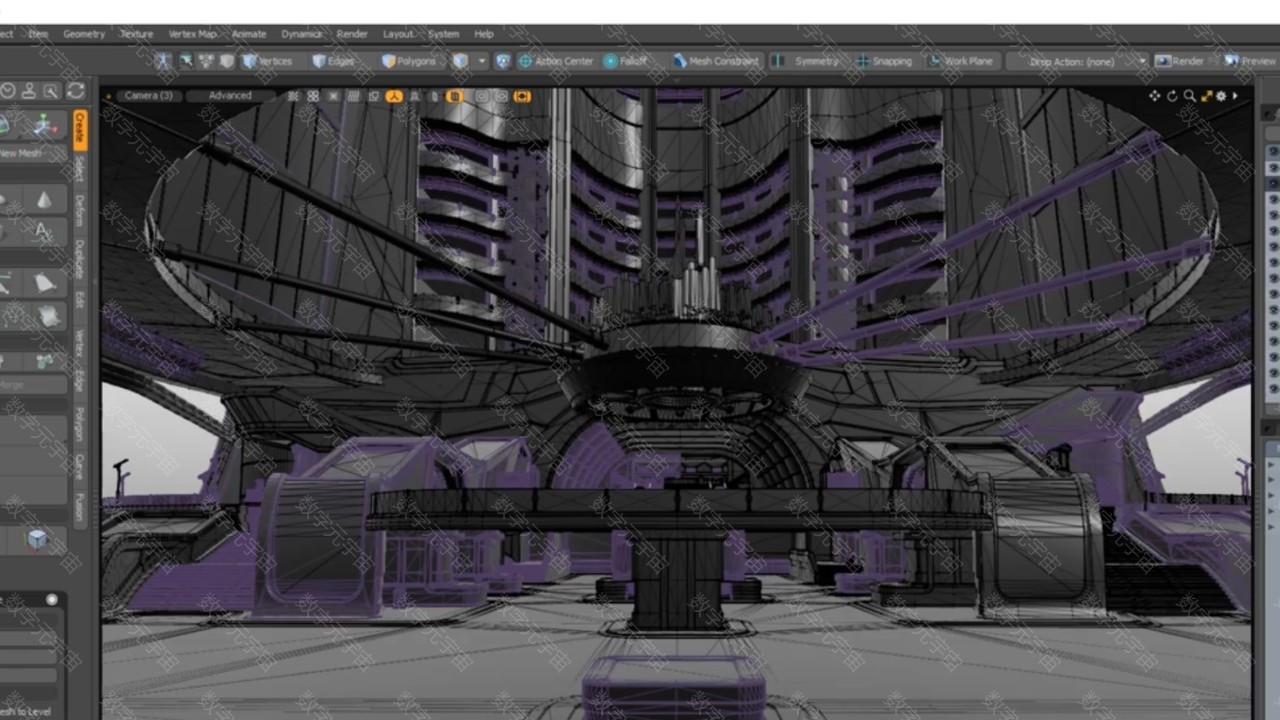Click the viewport pan arrows icon
1280x720 pixels.
tap(1155, 96)
